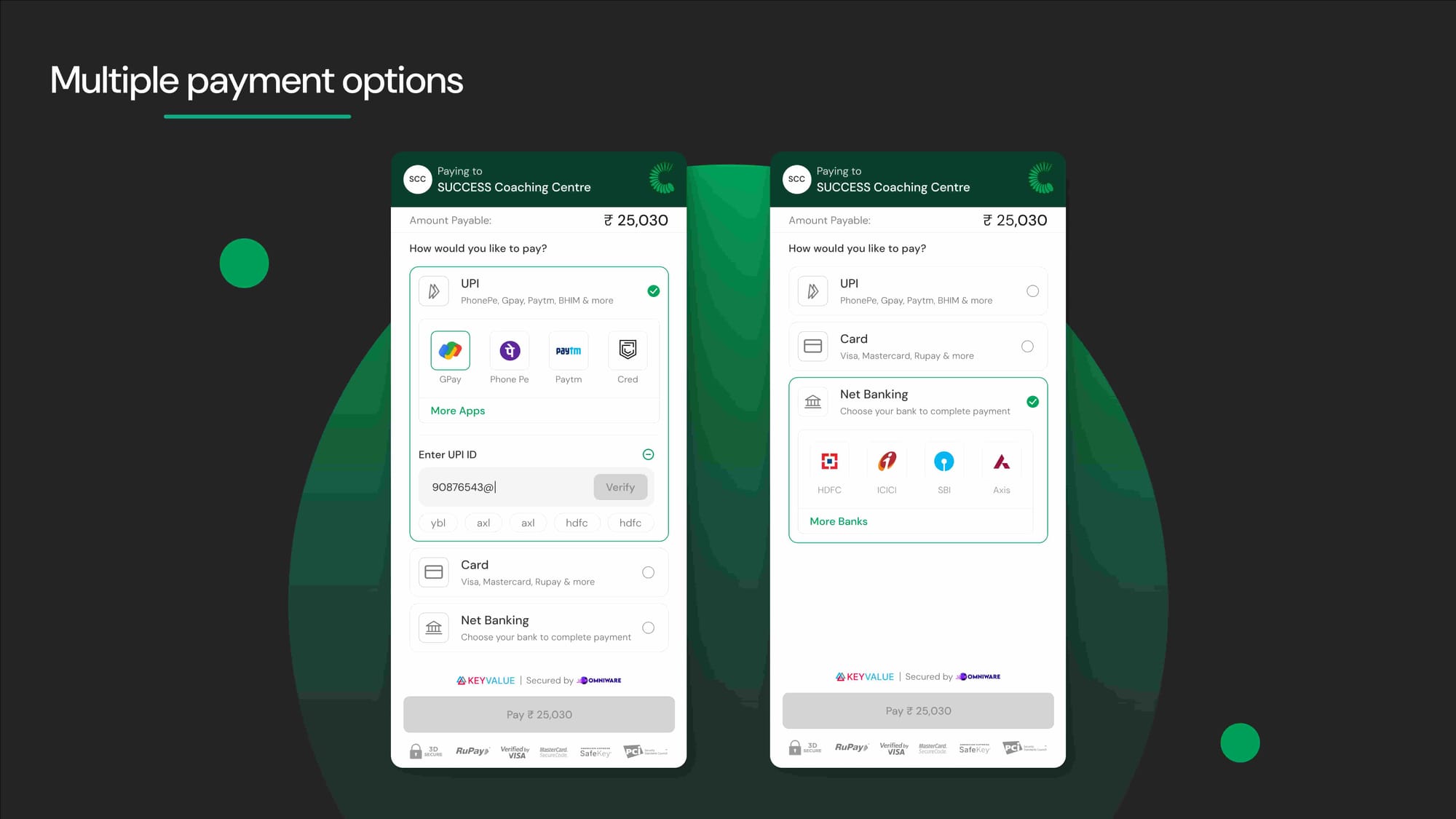The height and width of the screenshot is (819, 1456).
Task: Select UPI payment radio button
Action: 1032,291
